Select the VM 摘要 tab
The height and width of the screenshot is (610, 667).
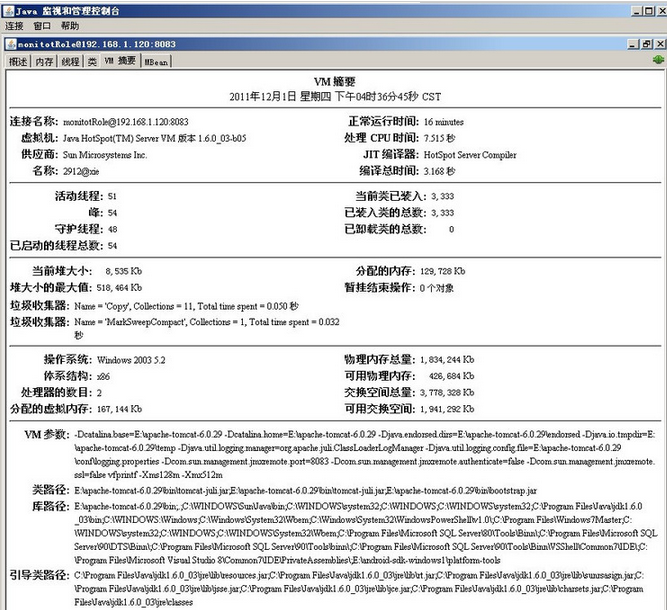coord(120,61)
